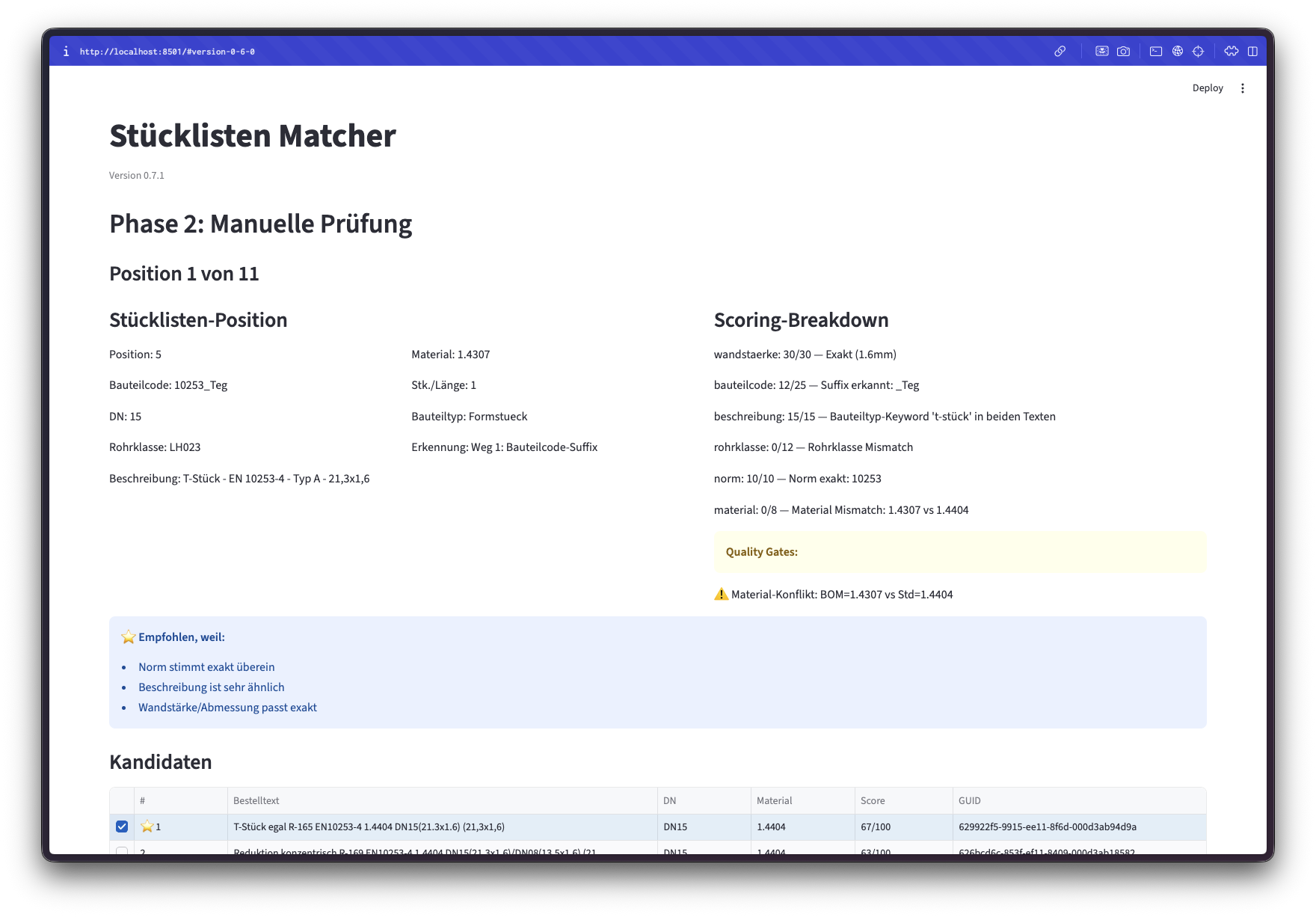Viewport: 1316px width, 917px height.
Task: Open the puzzle piece extensions icon
Action: [1232, 52]
